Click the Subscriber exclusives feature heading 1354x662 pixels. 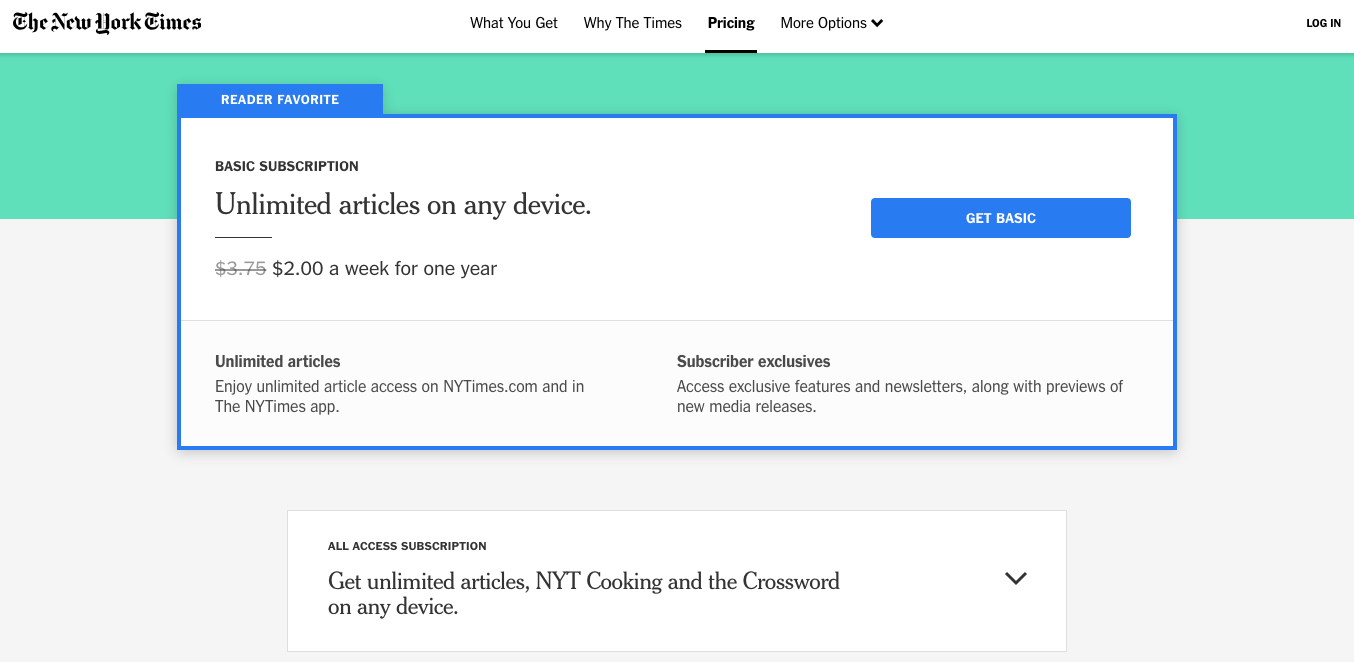(x=754, y=361)
